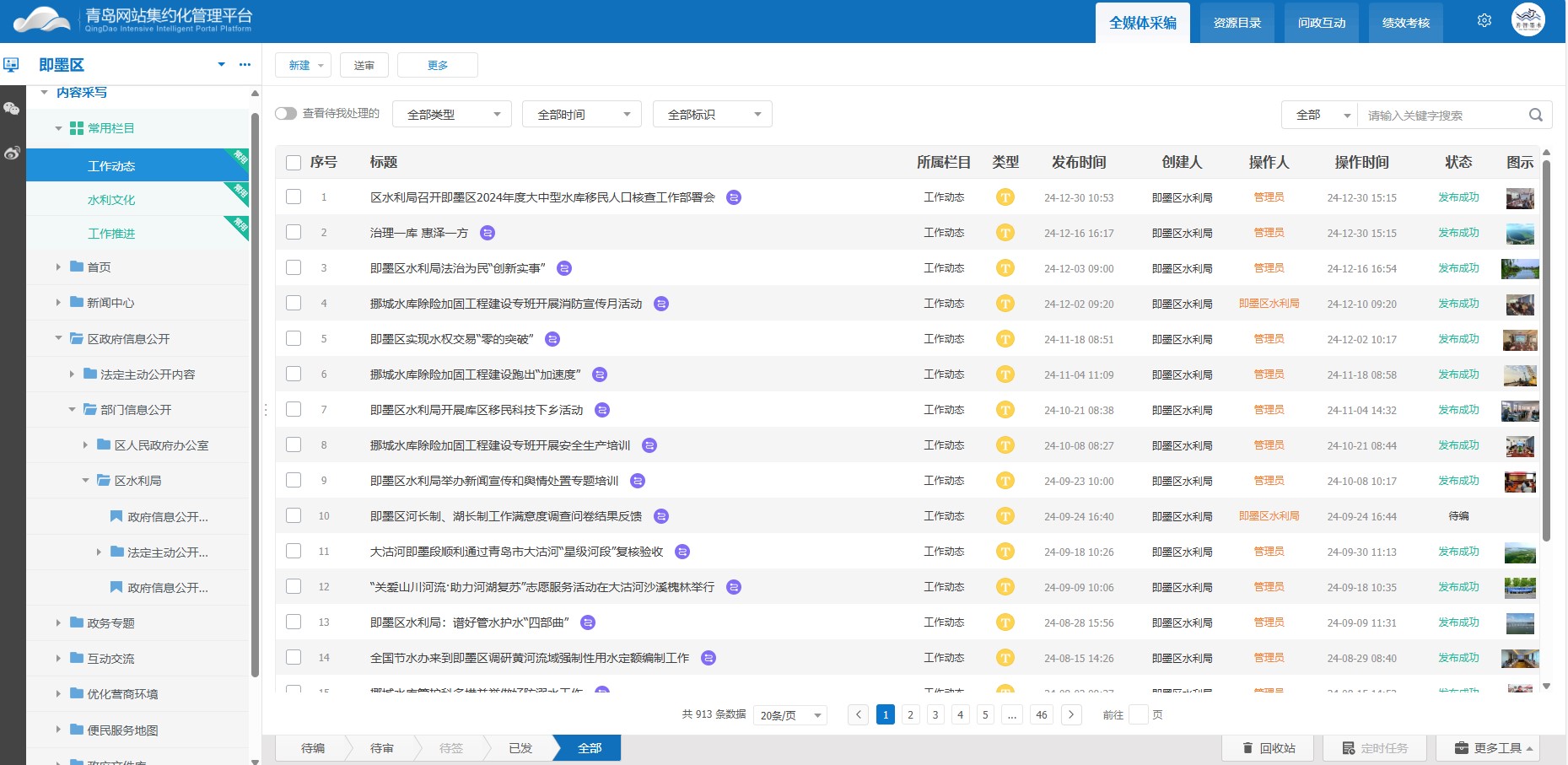Click the table vertical scrollbar
Viewport: 1568px width, 765px height.
click(1546, 350)
